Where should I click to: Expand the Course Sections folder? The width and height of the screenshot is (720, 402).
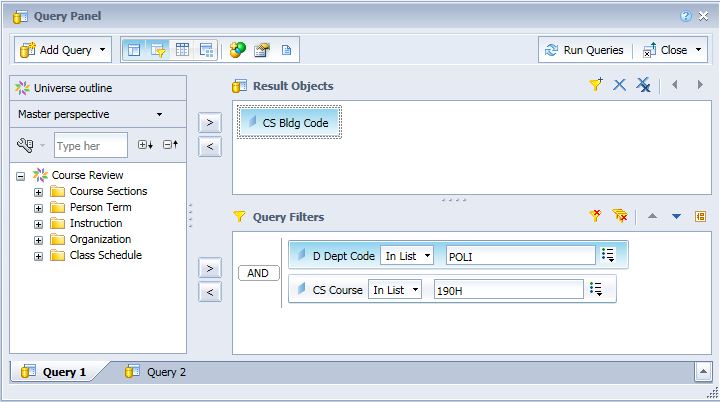tap(39, 192)
